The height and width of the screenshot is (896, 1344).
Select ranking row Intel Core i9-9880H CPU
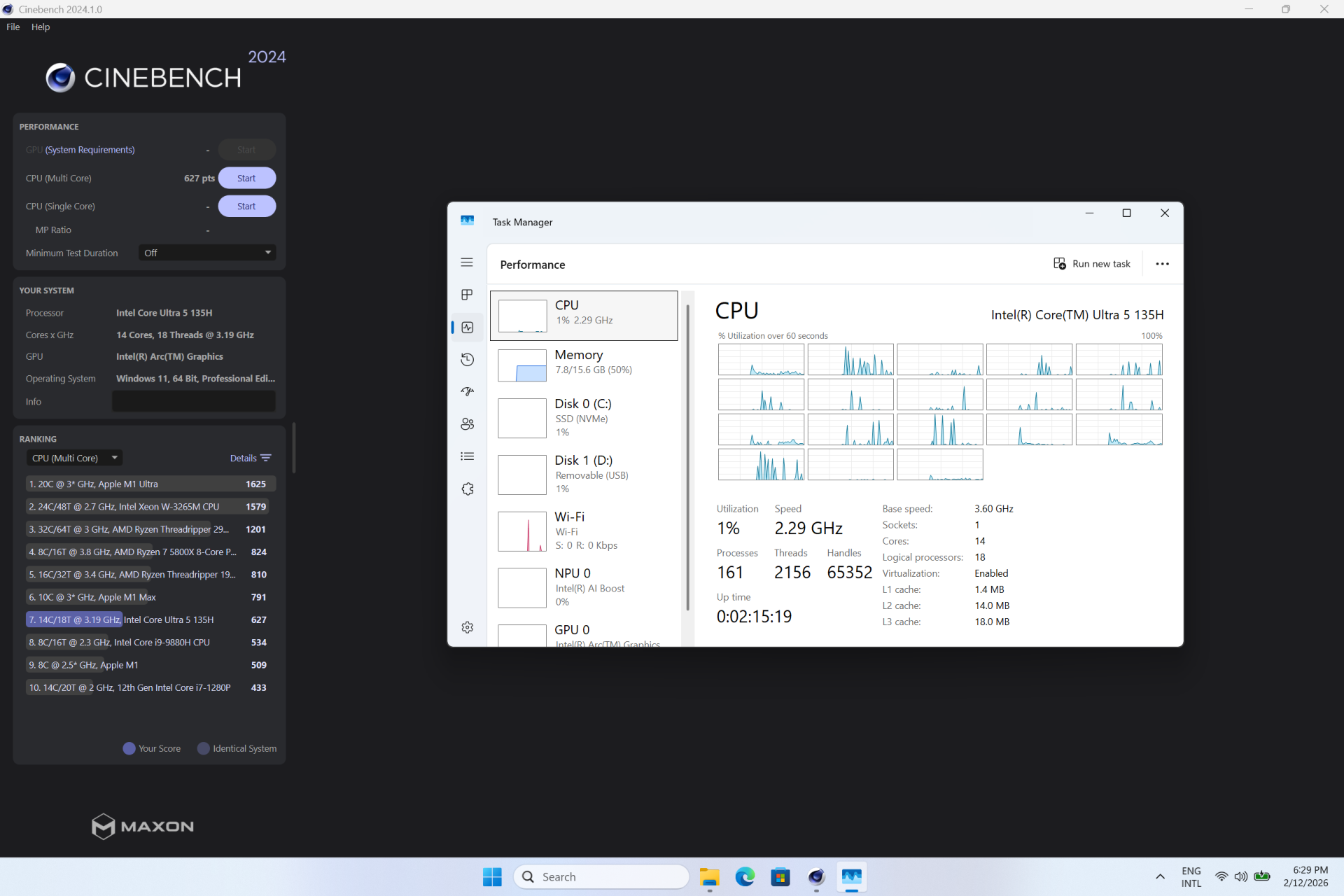[x=150, y=642]
